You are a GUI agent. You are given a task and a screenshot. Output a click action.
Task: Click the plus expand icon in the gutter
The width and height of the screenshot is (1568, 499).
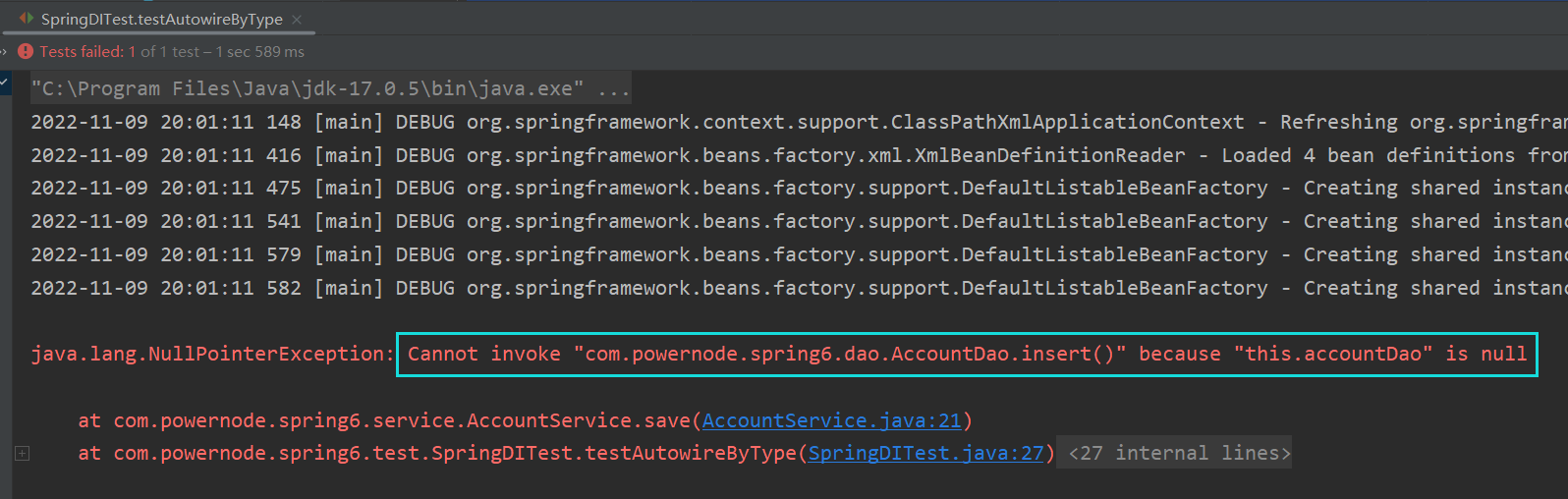23,453
